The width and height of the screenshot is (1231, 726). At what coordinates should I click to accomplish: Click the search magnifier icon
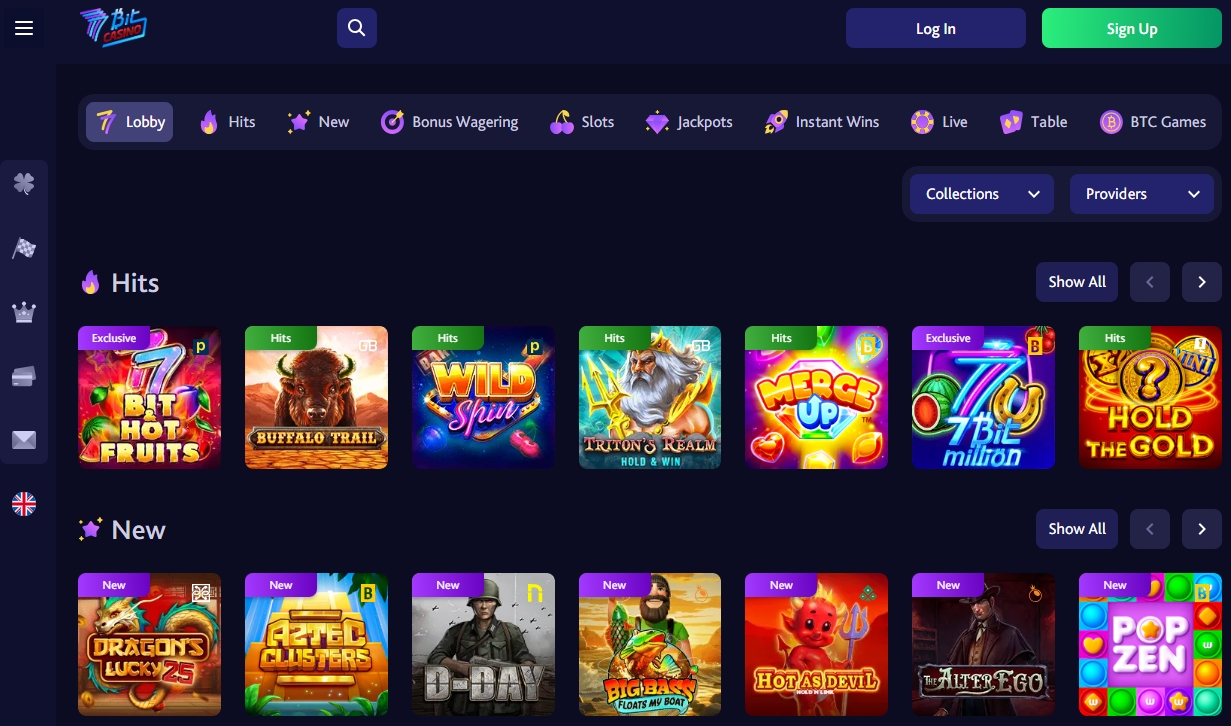(x=357, y=28)
